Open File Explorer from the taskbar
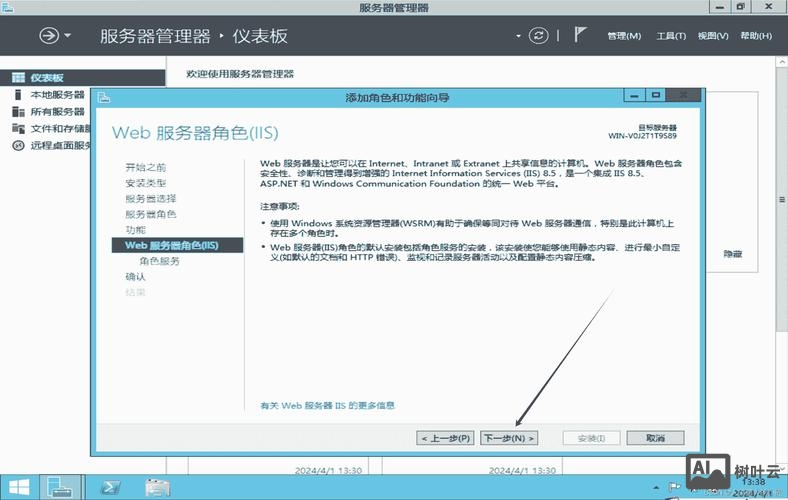Image resolution: width=788 pixels, height=500 pixels. (157, 487)
